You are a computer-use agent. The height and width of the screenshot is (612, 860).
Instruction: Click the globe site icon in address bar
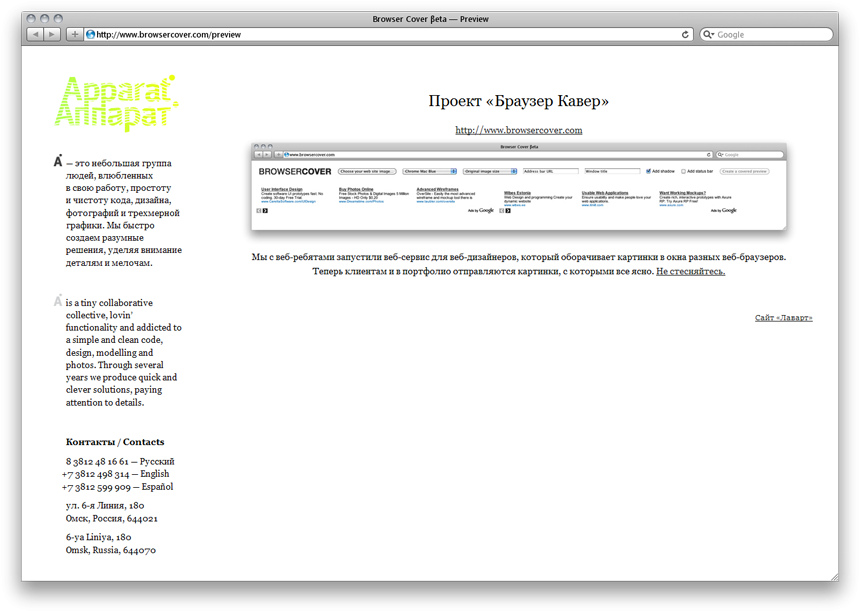click(90, 35)
